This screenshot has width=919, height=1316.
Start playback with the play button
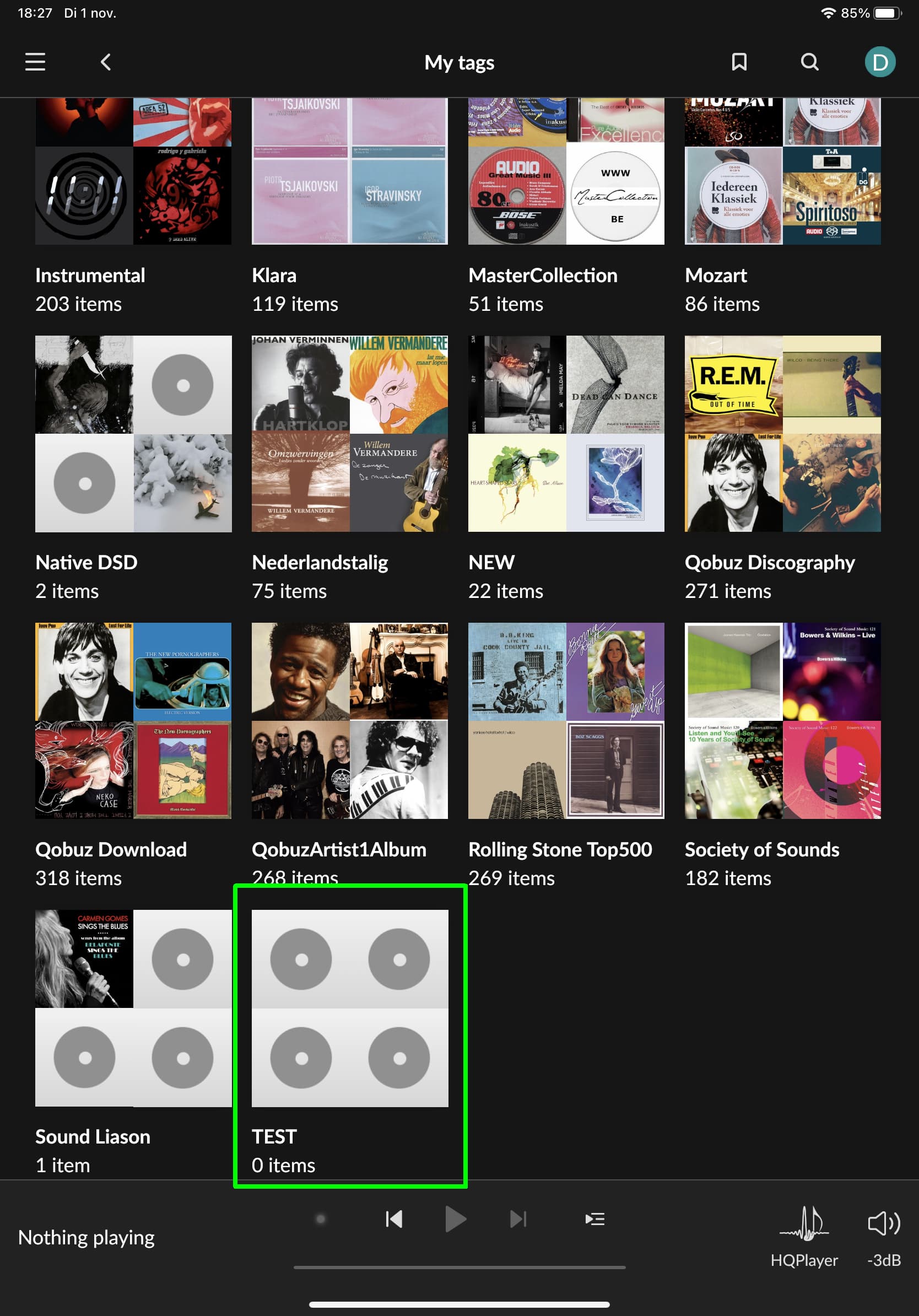[456, 1218]
